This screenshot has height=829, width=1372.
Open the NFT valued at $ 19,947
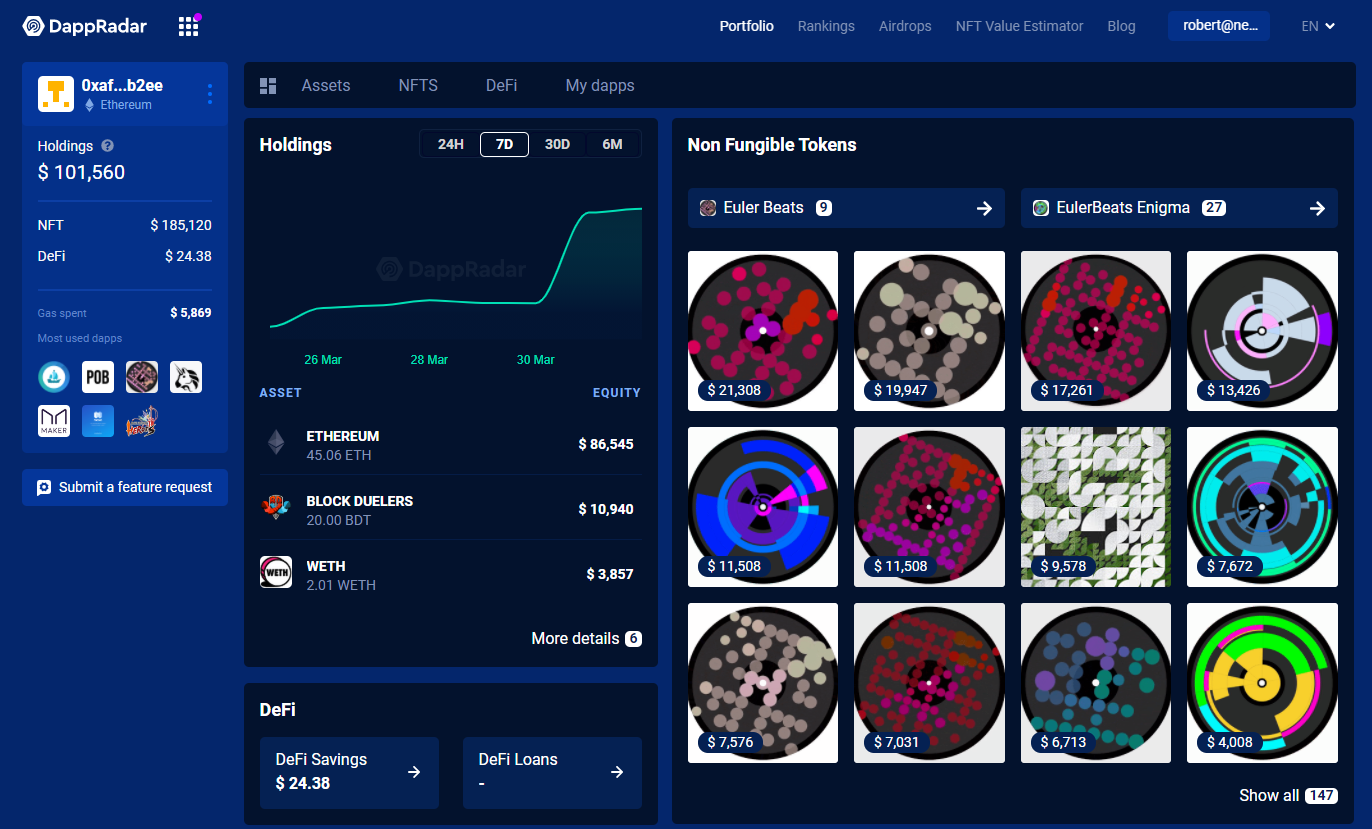(x=929, y=331)
